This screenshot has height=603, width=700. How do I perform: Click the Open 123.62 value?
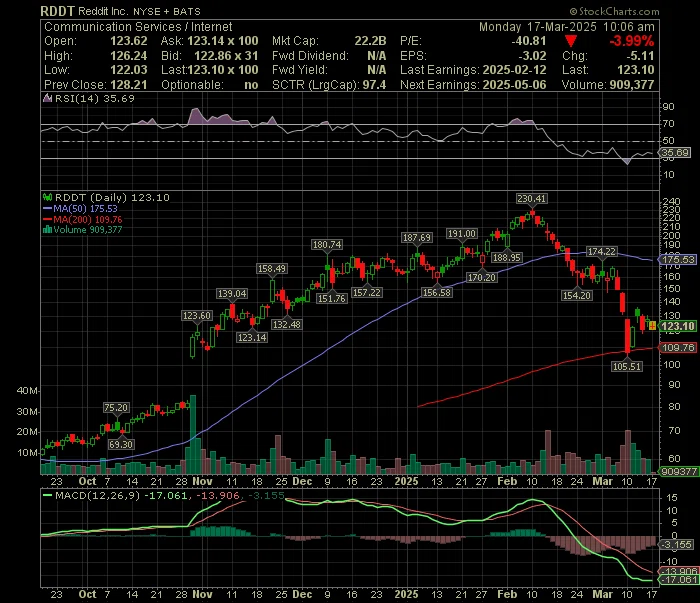point(129,41)
